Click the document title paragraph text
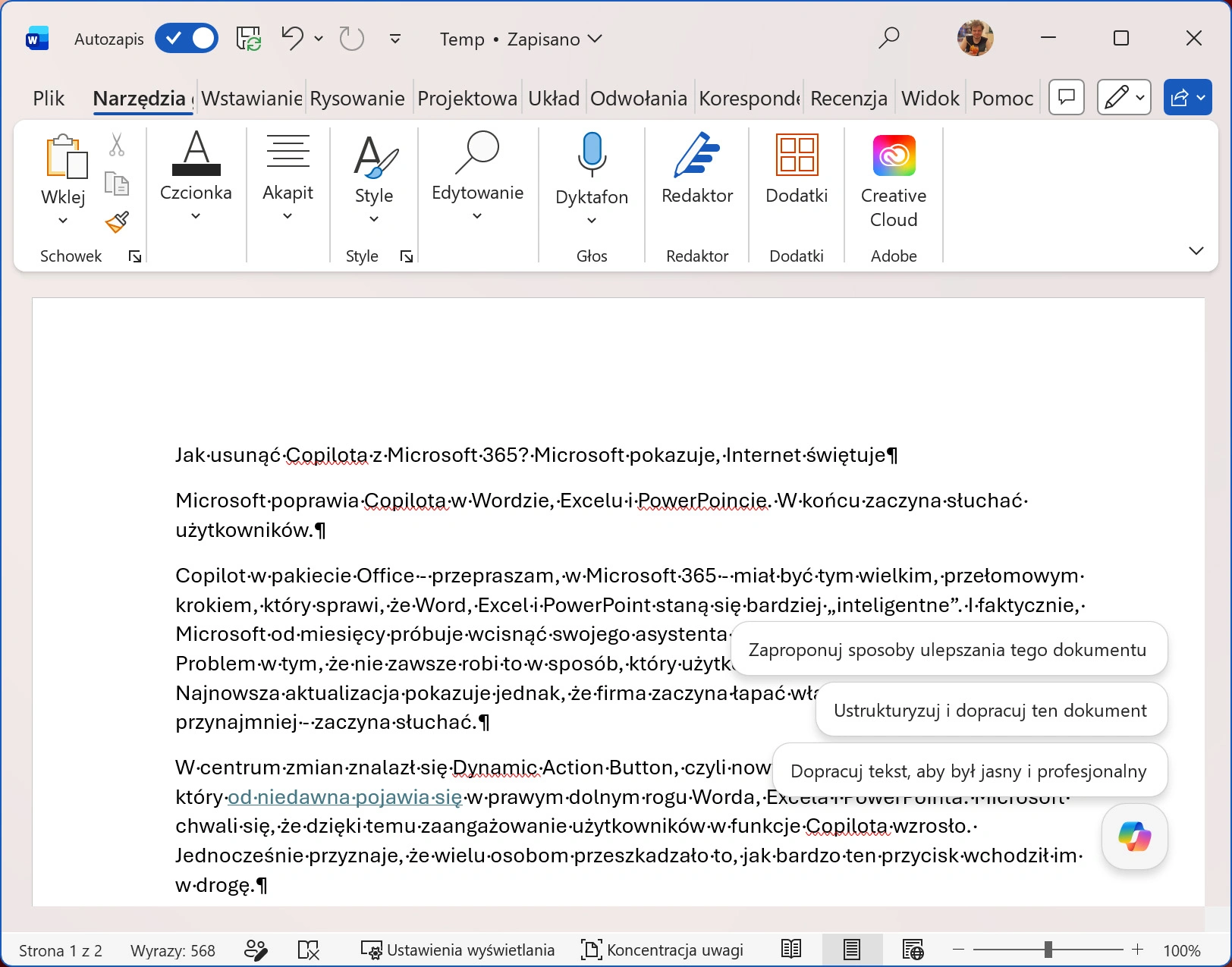Image resolution: width=1232 pixels, height=967 pixels. click(x=537, y=455)
